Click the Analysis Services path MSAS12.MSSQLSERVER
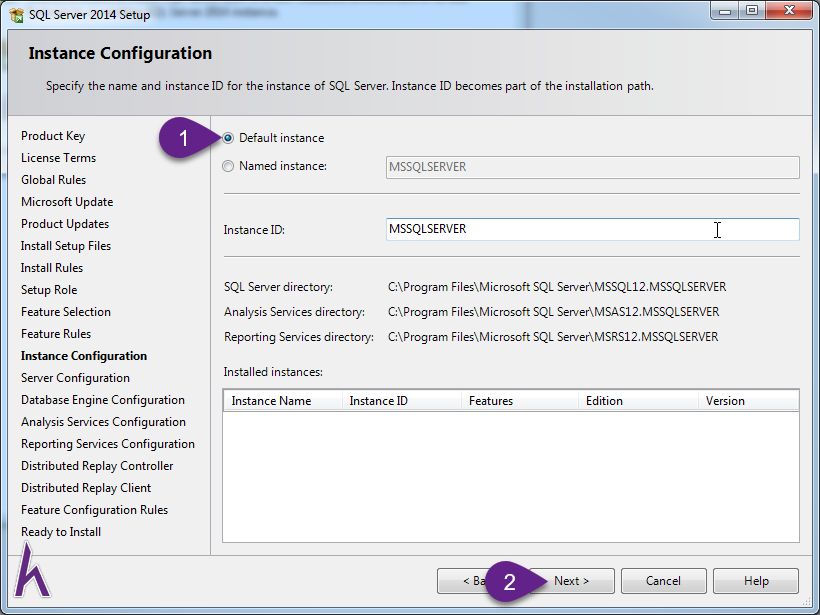Image resolution: width=820 pixels, height=615 pixels. coord(553,312)
